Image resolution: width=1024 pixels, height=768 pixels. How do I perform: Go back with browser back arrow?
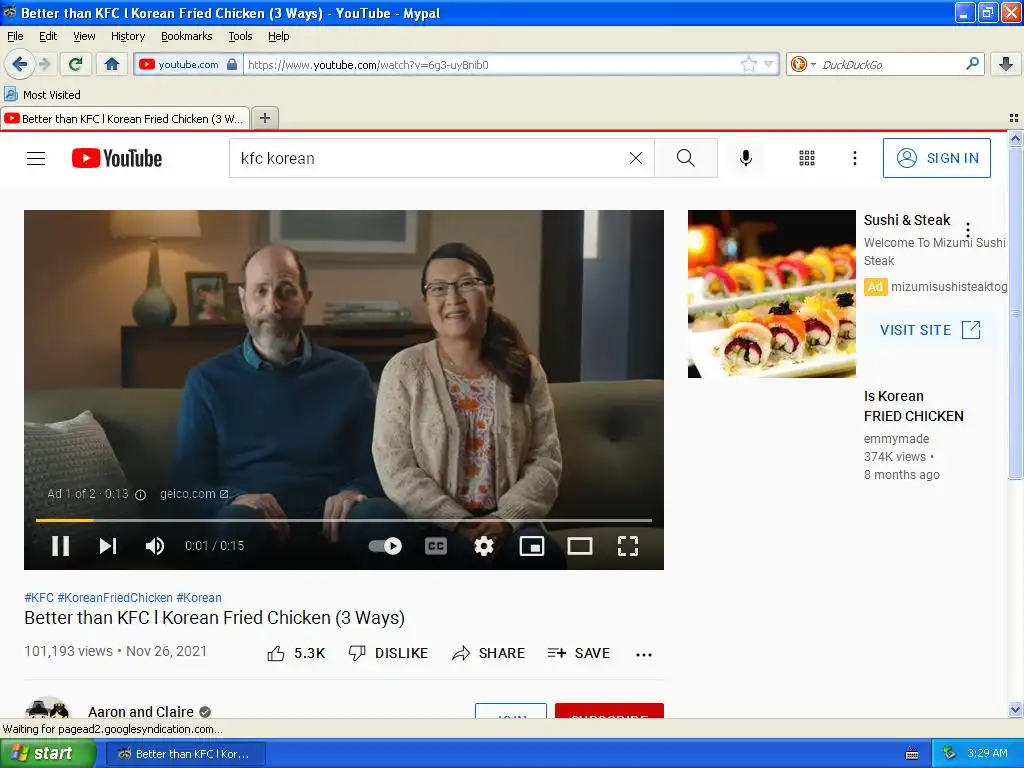click(x=20, y=64)
